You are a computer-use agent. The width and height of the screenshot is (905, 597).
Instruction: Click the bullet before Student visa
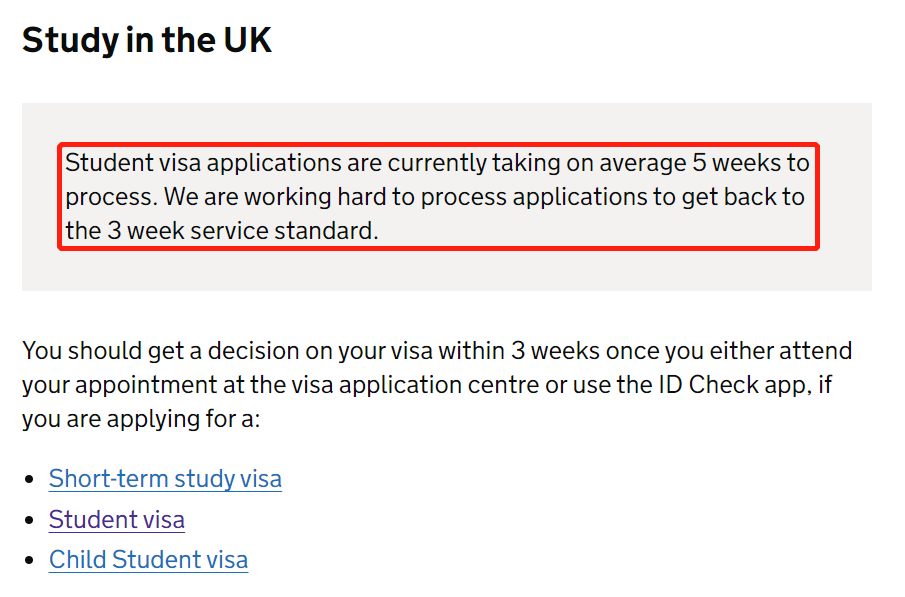coord(30,521)
